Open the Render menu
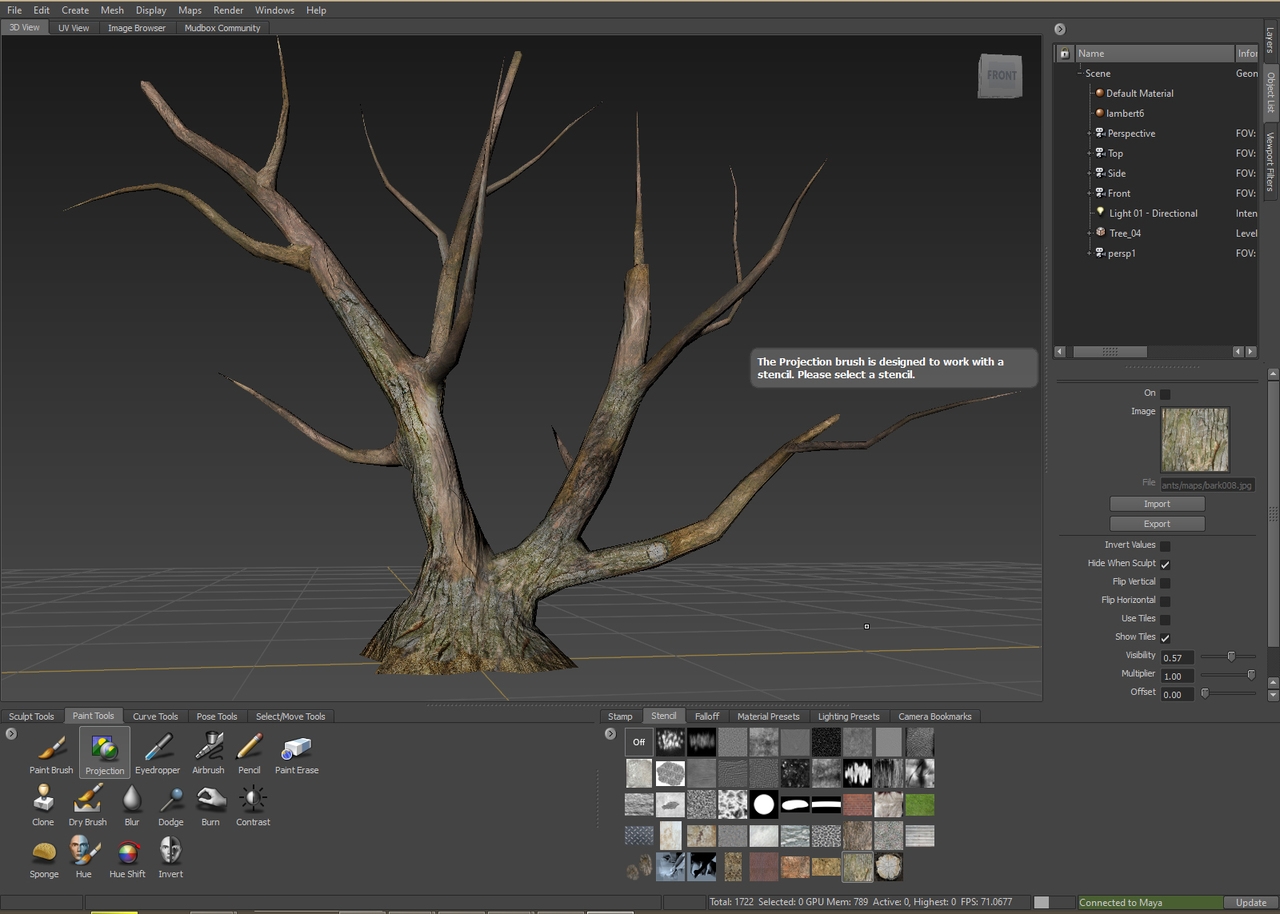 [228, 10]
